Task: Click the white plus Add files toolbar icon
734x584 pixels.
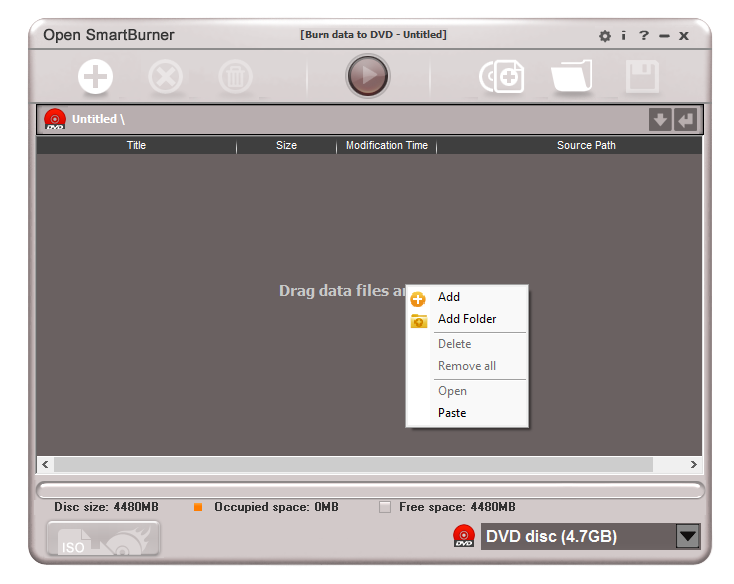Action: [95, 76]
